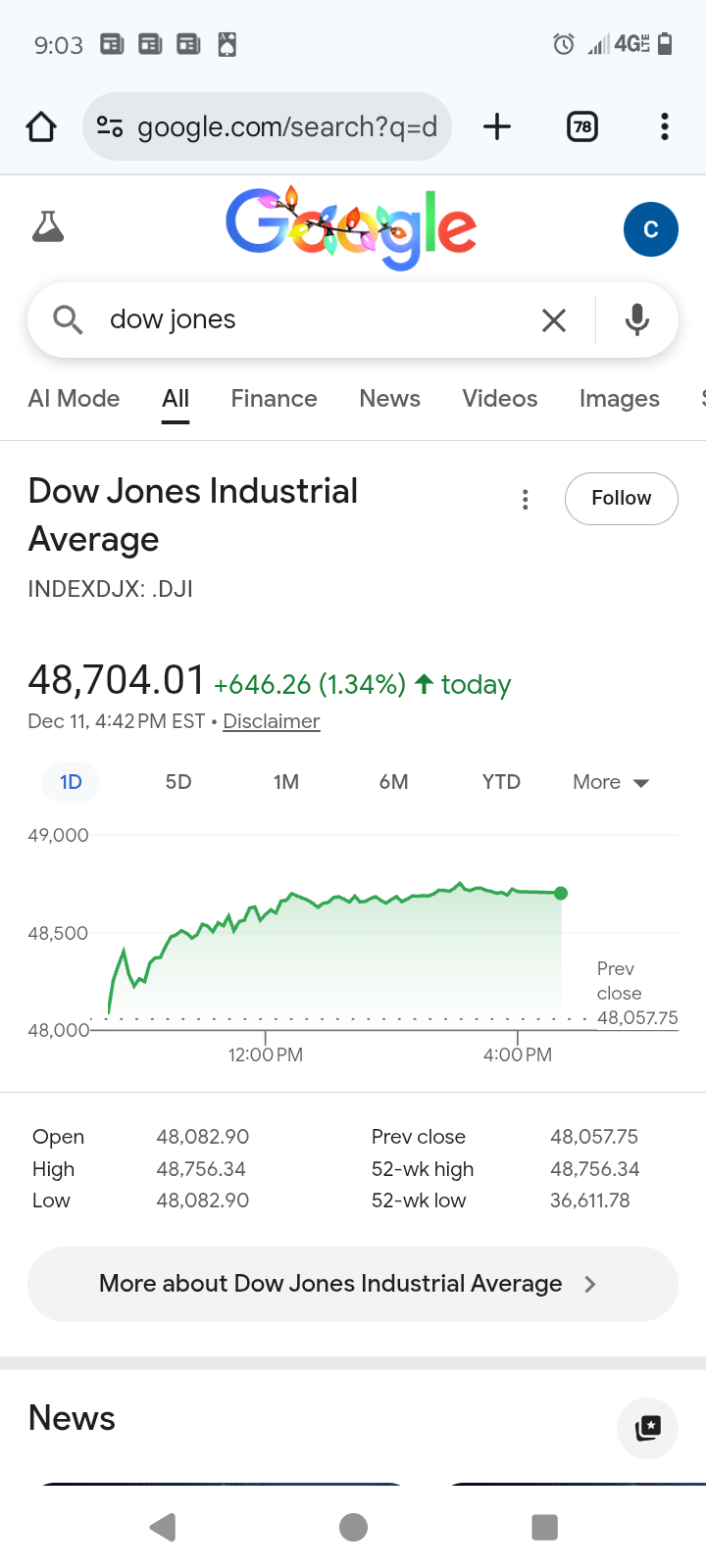Open the tab switcher showing 78 tabs

tap(582, 126)
